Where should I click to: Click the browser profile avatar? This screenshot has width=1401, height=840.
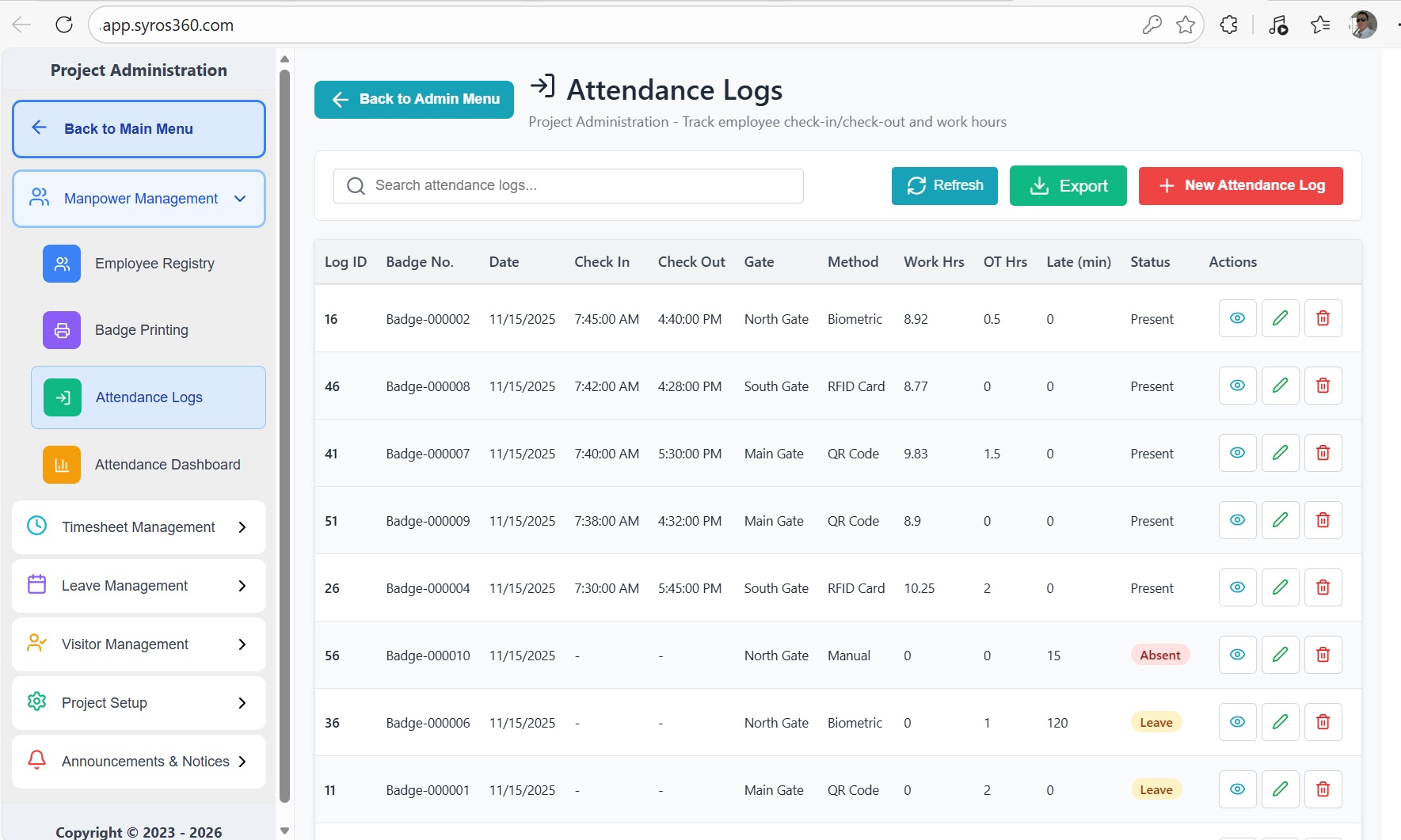pos(1361,25)
